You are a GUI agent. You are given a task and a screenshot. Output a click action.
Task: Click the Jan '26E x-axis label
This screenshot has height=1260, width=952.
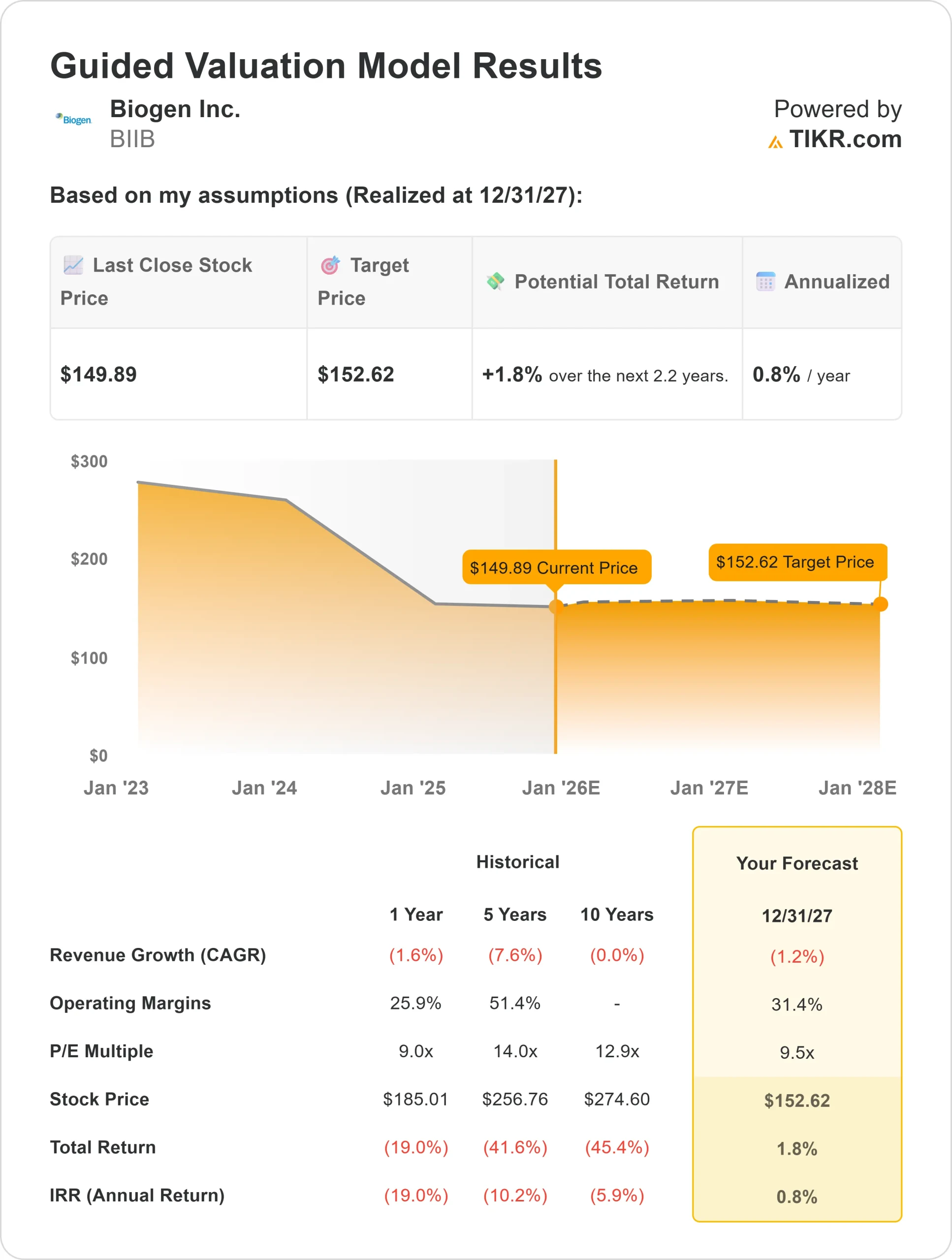coord(561,788)
